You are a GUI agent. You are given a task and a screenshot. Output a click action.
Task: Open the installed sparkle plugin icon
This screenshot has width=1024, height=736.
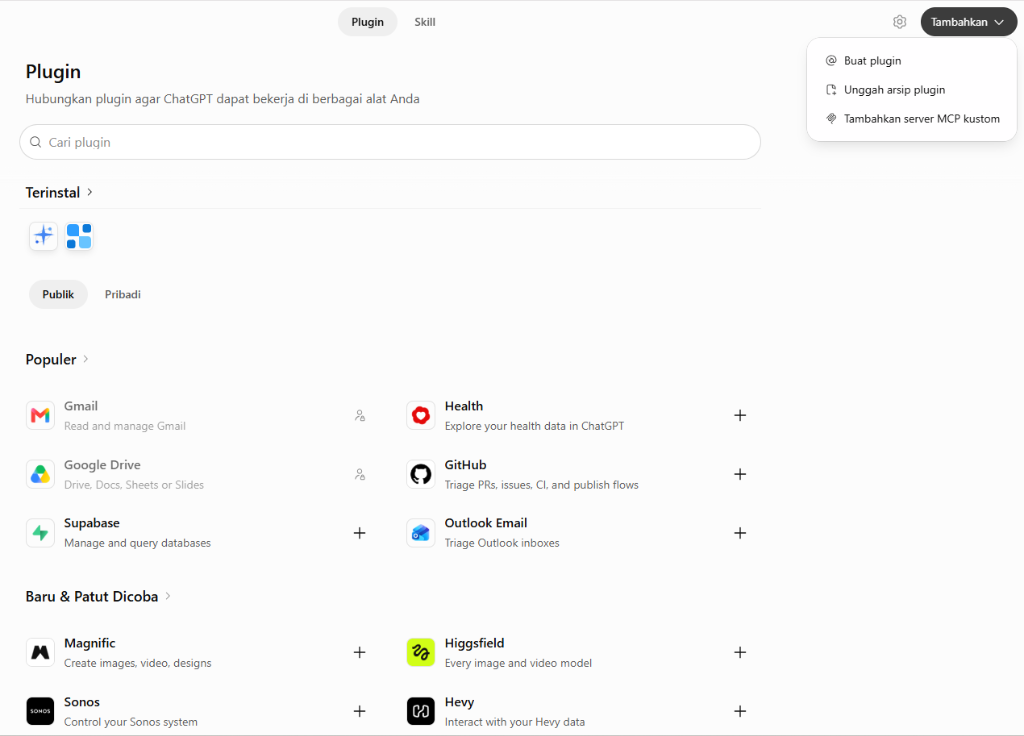pyautogui.click(x=43, y=236)
